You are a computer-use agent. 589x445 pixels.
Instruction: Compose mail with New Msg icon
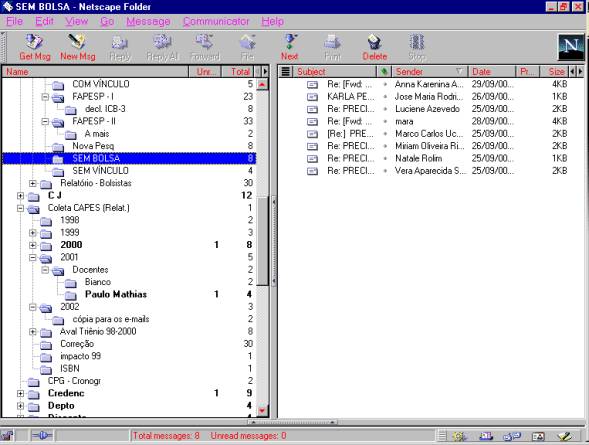tap(77, 47)
